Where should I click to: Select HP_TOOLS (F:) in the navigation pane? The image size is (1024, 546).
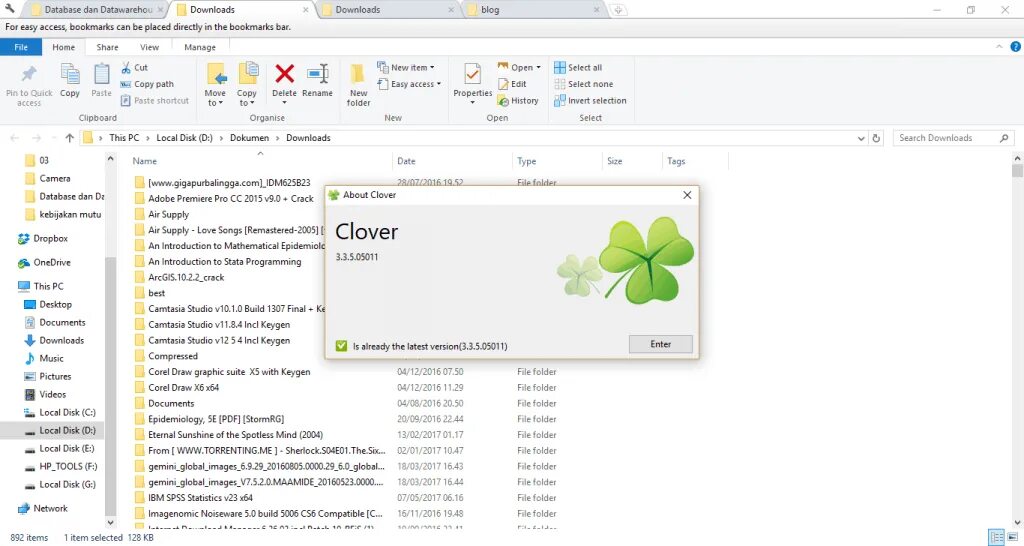(68, 466)
